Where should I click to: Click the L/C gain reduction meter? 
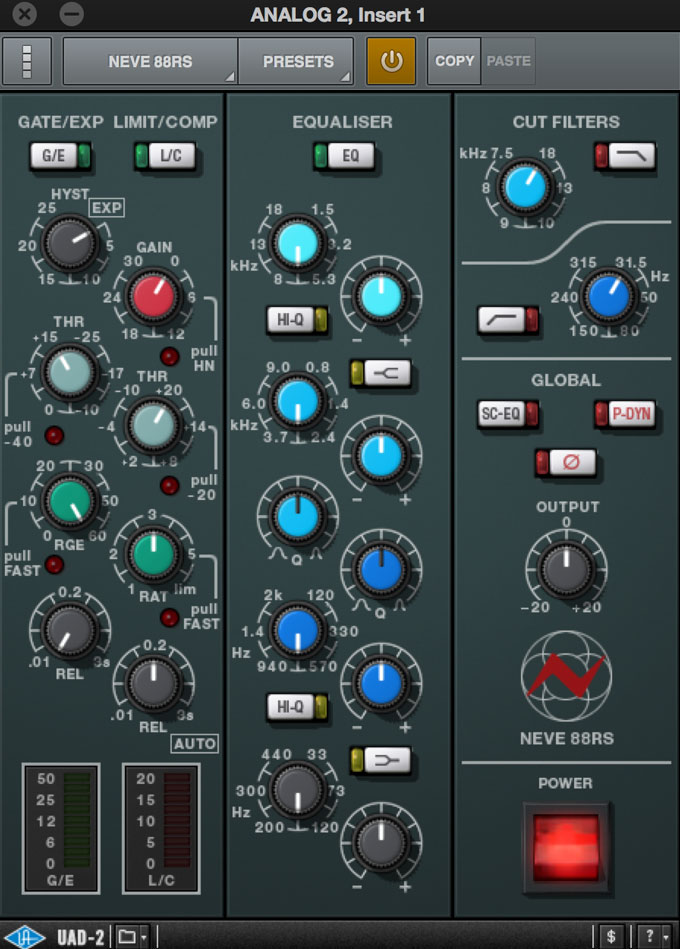pos(162,828)
